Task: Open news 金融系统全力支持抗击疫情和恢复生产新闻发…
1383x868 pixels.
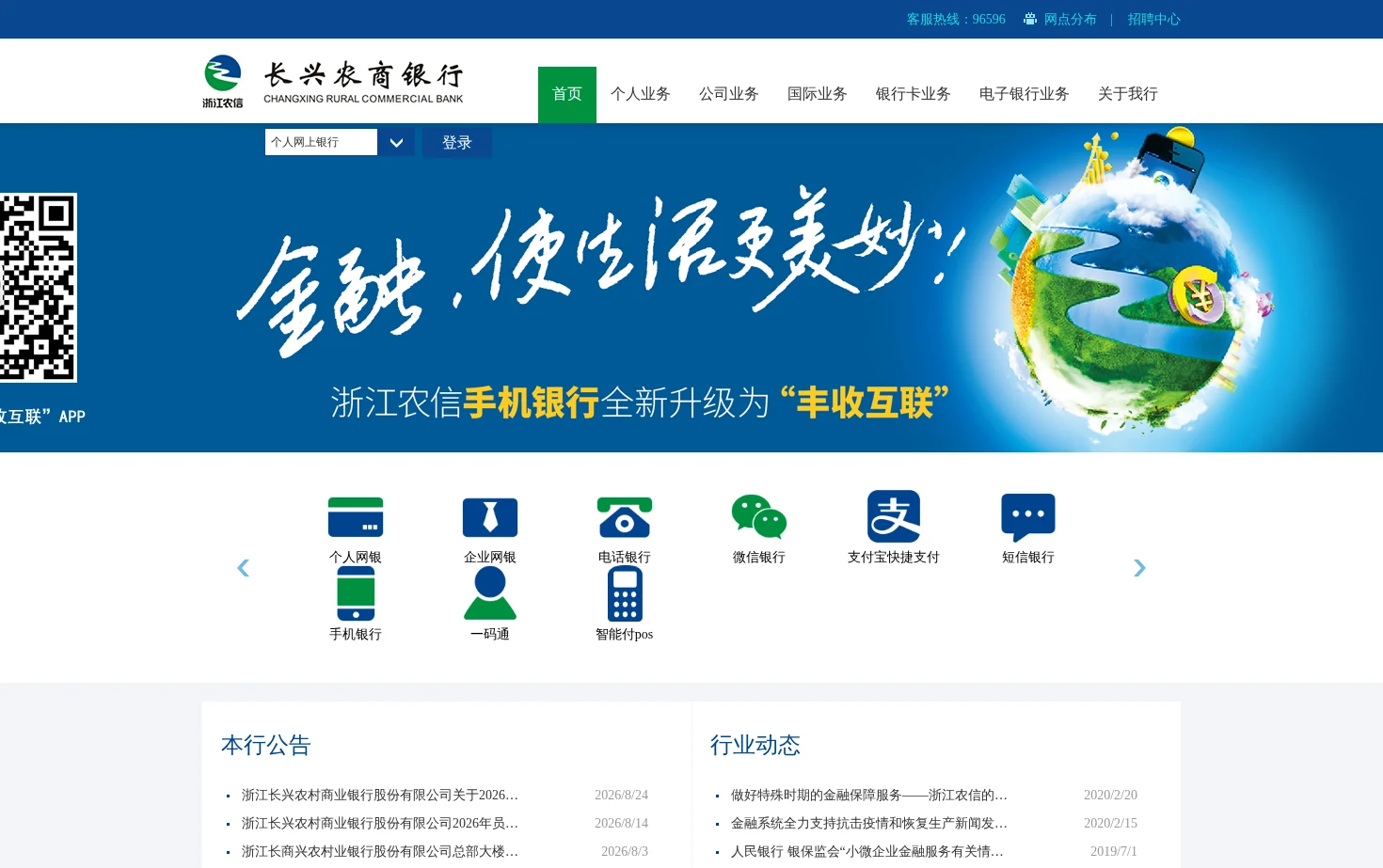Action: [869, 824]
